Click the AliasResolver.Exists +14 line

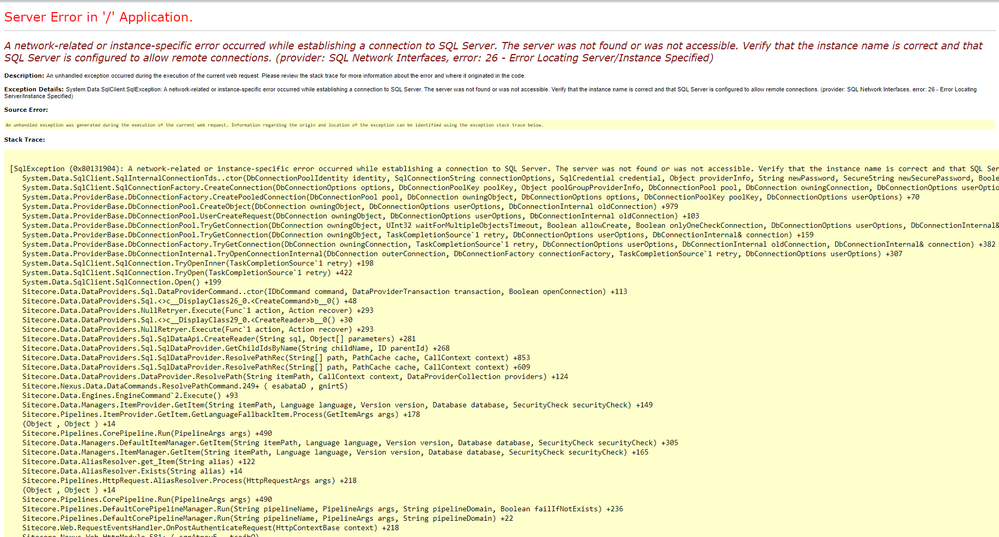click(x=132, y=471)
